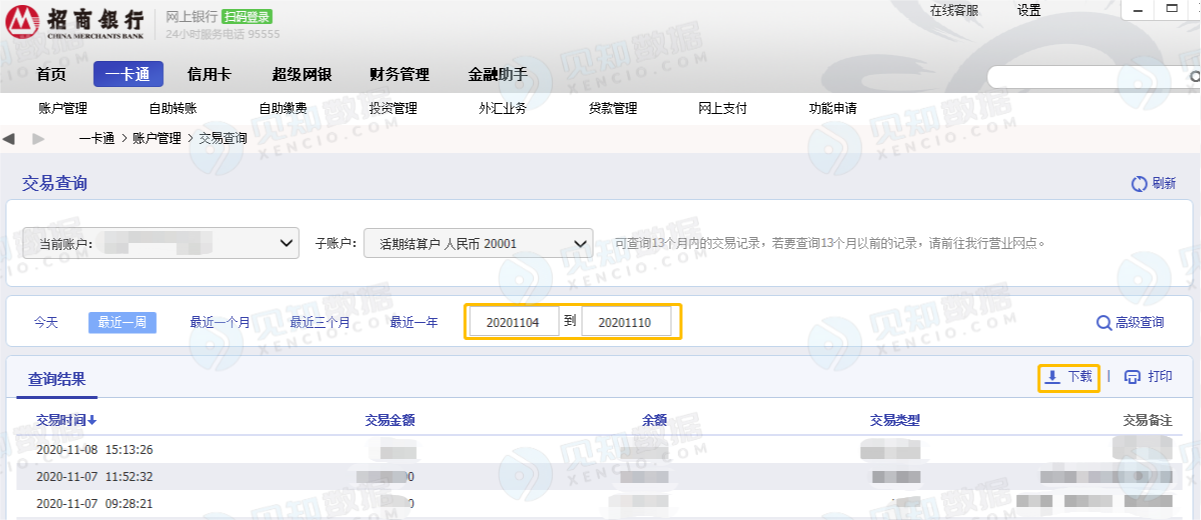This screenshot has height=520, width=1201.
Task: Go back with the left arrow icon
Action: [x=9, y=138]
